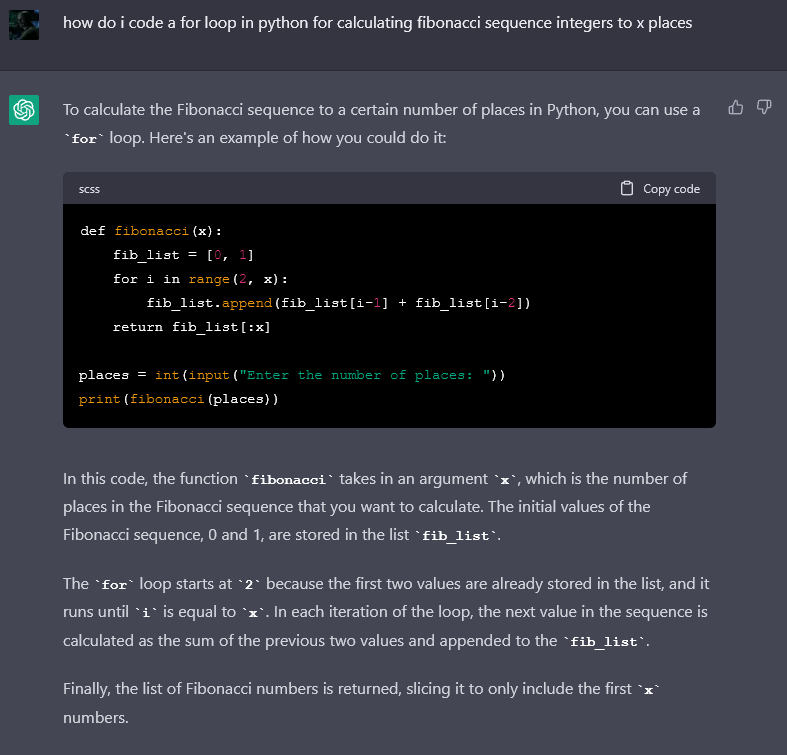Click the paragraph starting 'To calculate the Fibonacci'
787x755 pixels.
click(381, 123)
